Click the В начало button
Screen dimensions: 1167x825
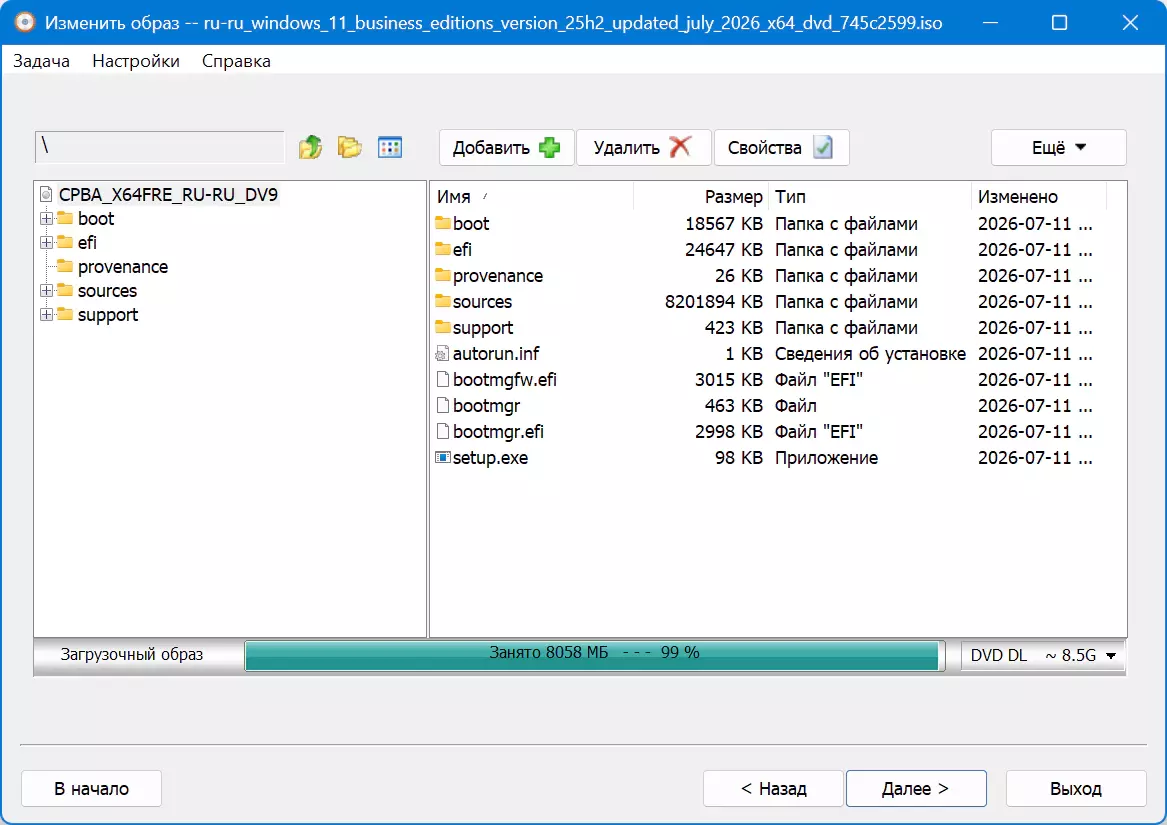92,789
